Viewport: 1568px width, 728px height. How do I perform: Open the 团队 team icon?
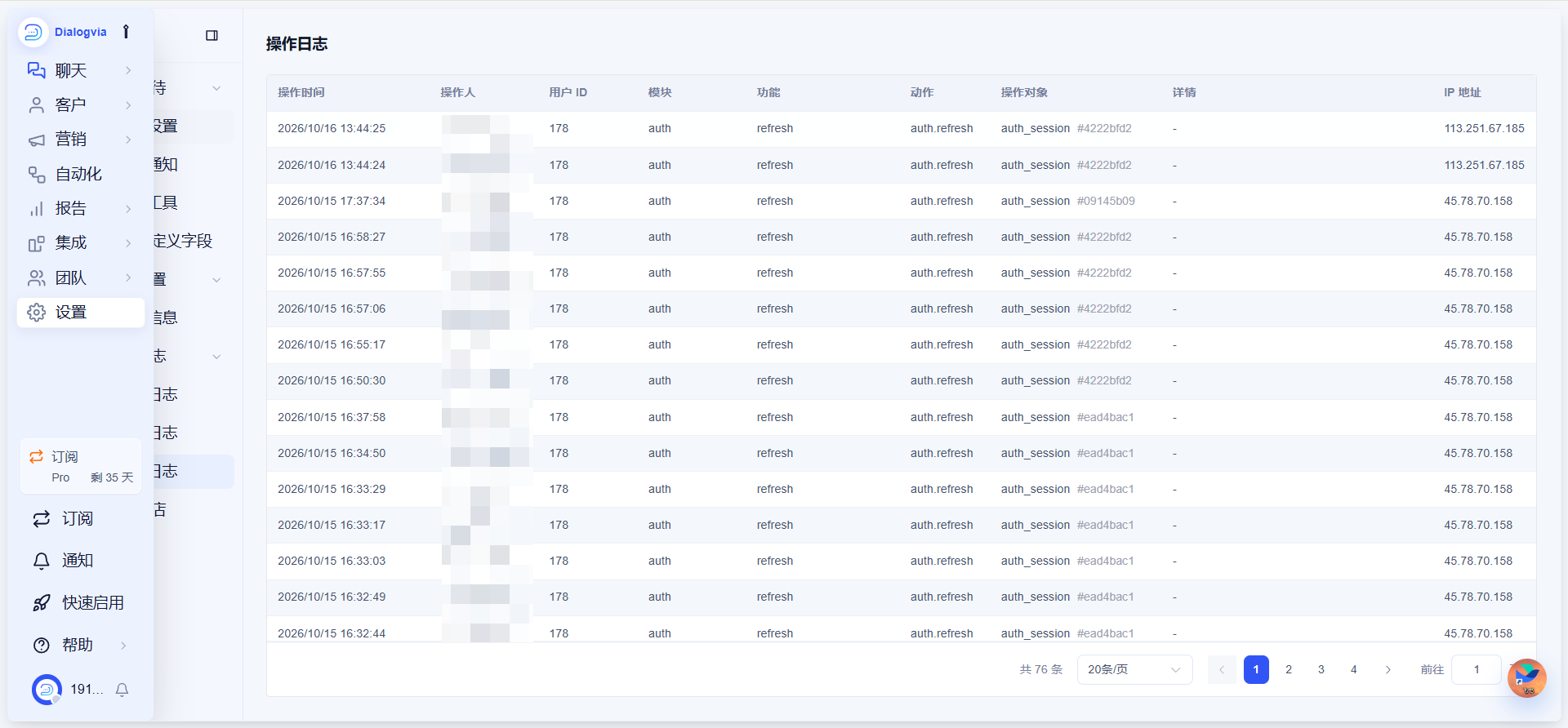click(x=37, y=277)
